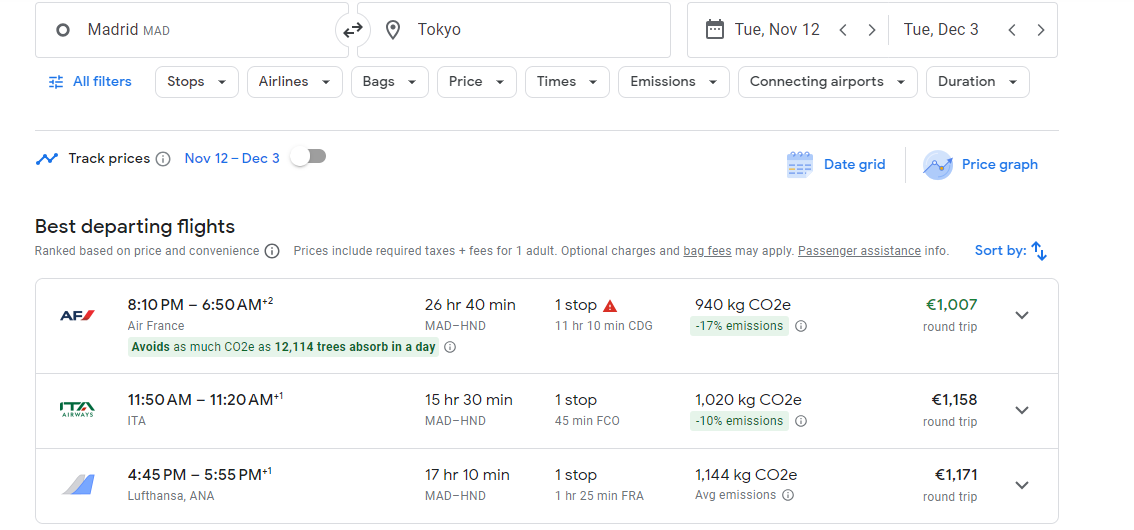Click the -10% emissions badge
The width and height of the screenshot is (1134, 530).
click(739, 421)
